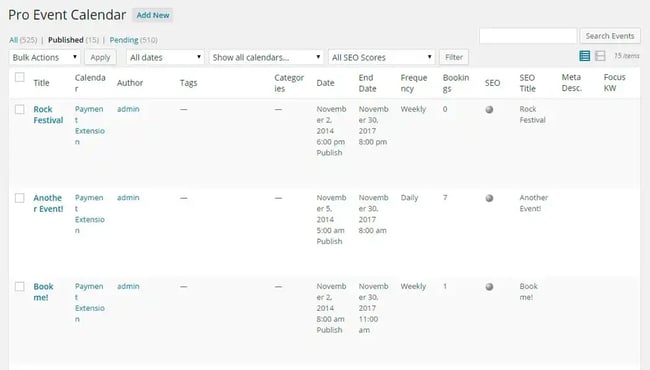This screenshot has height=370, width=650.
Task: Click bookings count 7
Action: pos(445,198)
